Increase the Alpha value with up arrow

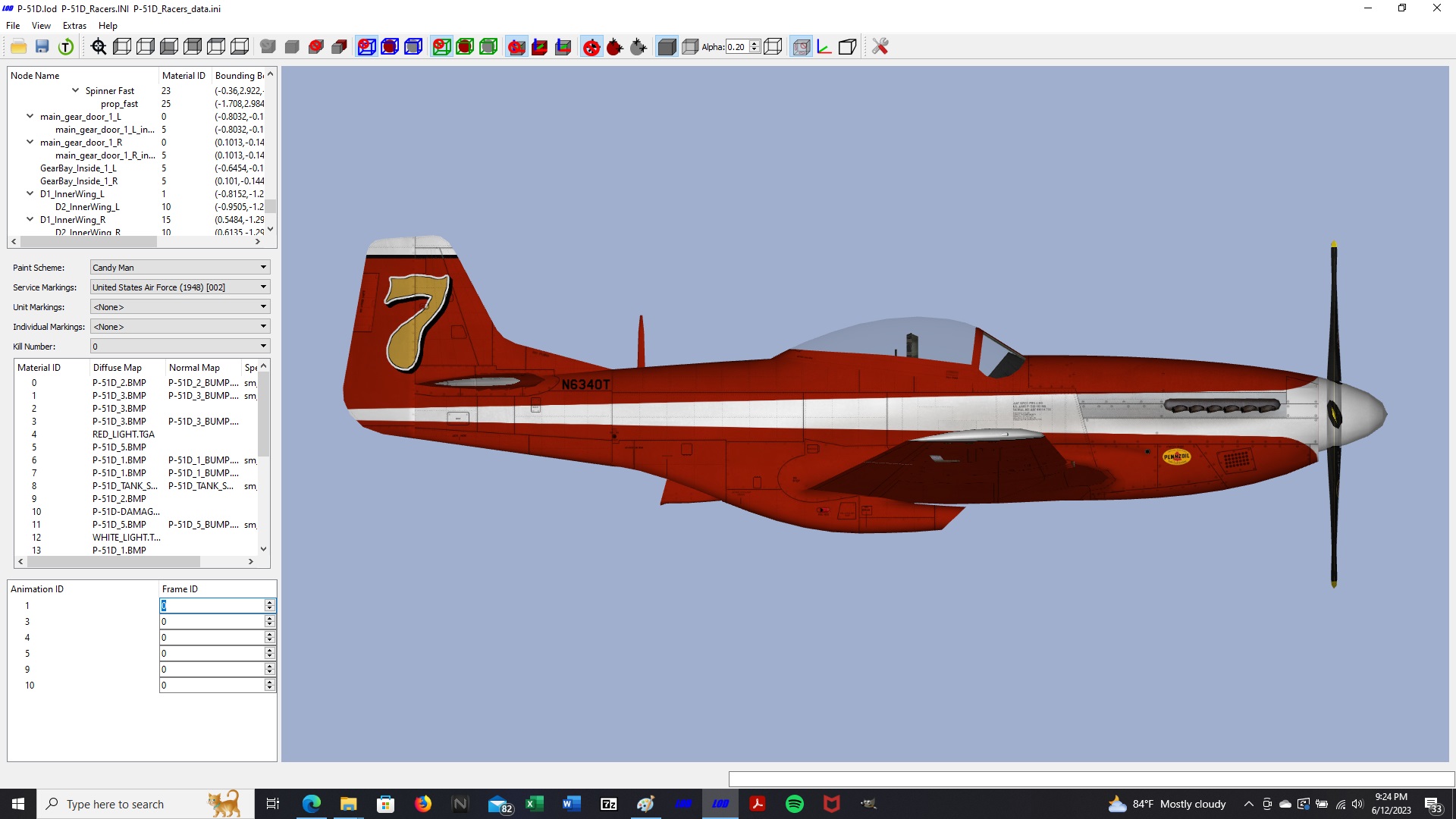[755, 44]
